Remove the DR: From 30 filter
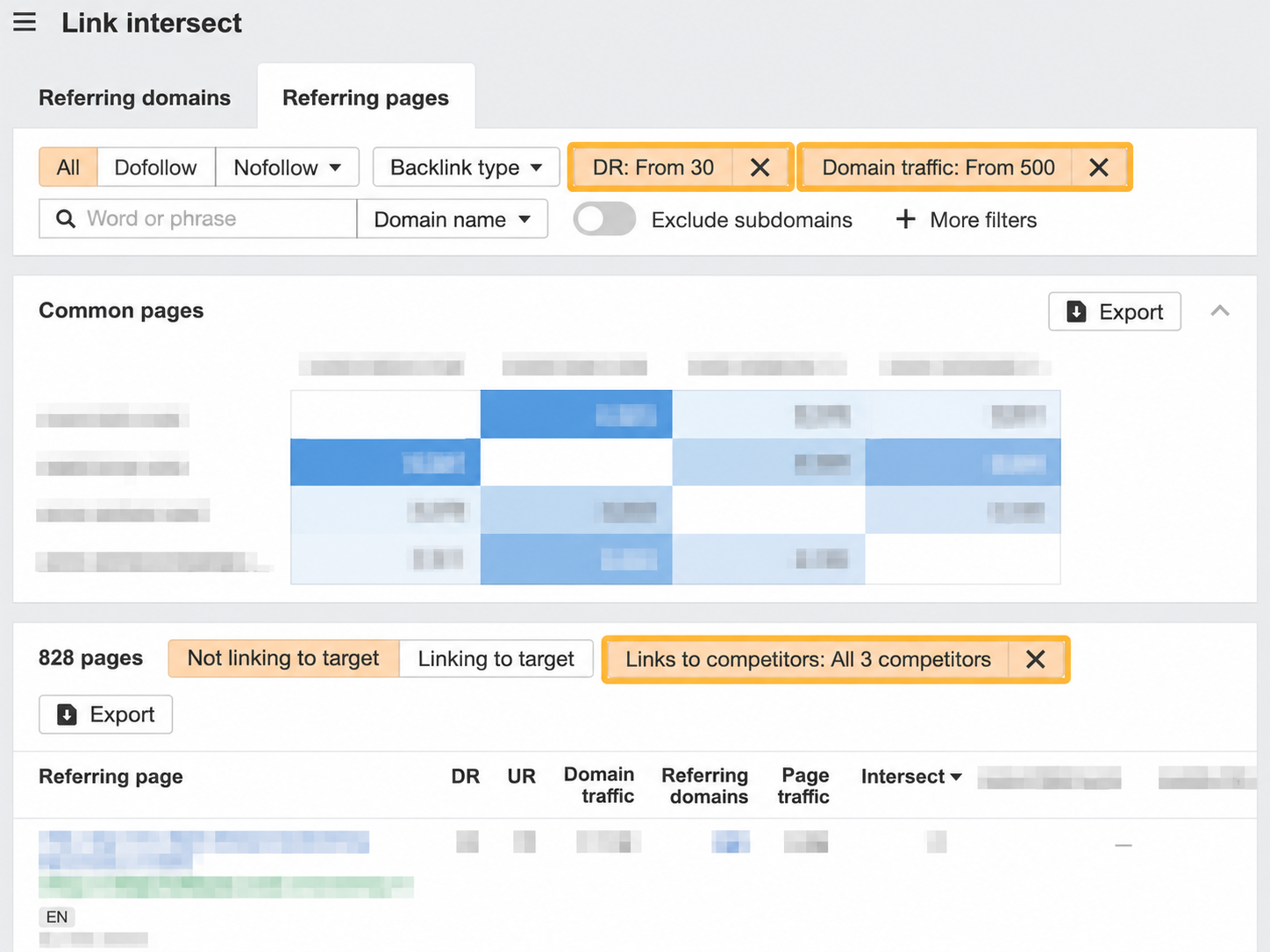This screenshot has width=1270, height=952. coord(760,167)
